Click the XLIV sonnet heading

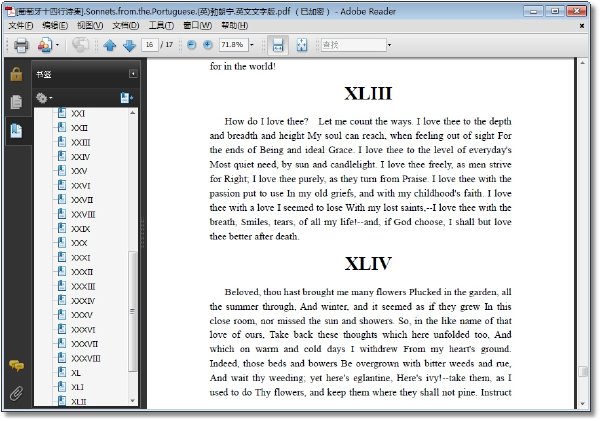368,264
